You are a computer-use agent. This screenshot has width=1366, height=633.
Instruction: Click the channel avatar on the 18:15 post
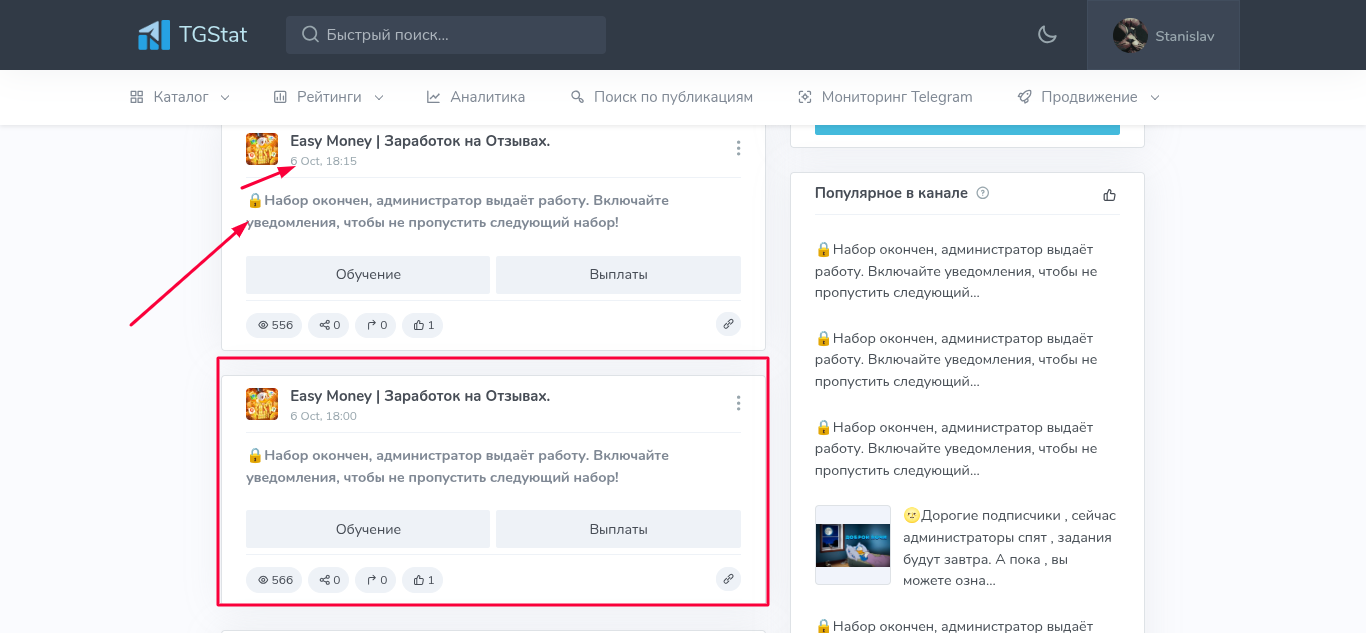[x=262, y=149]
